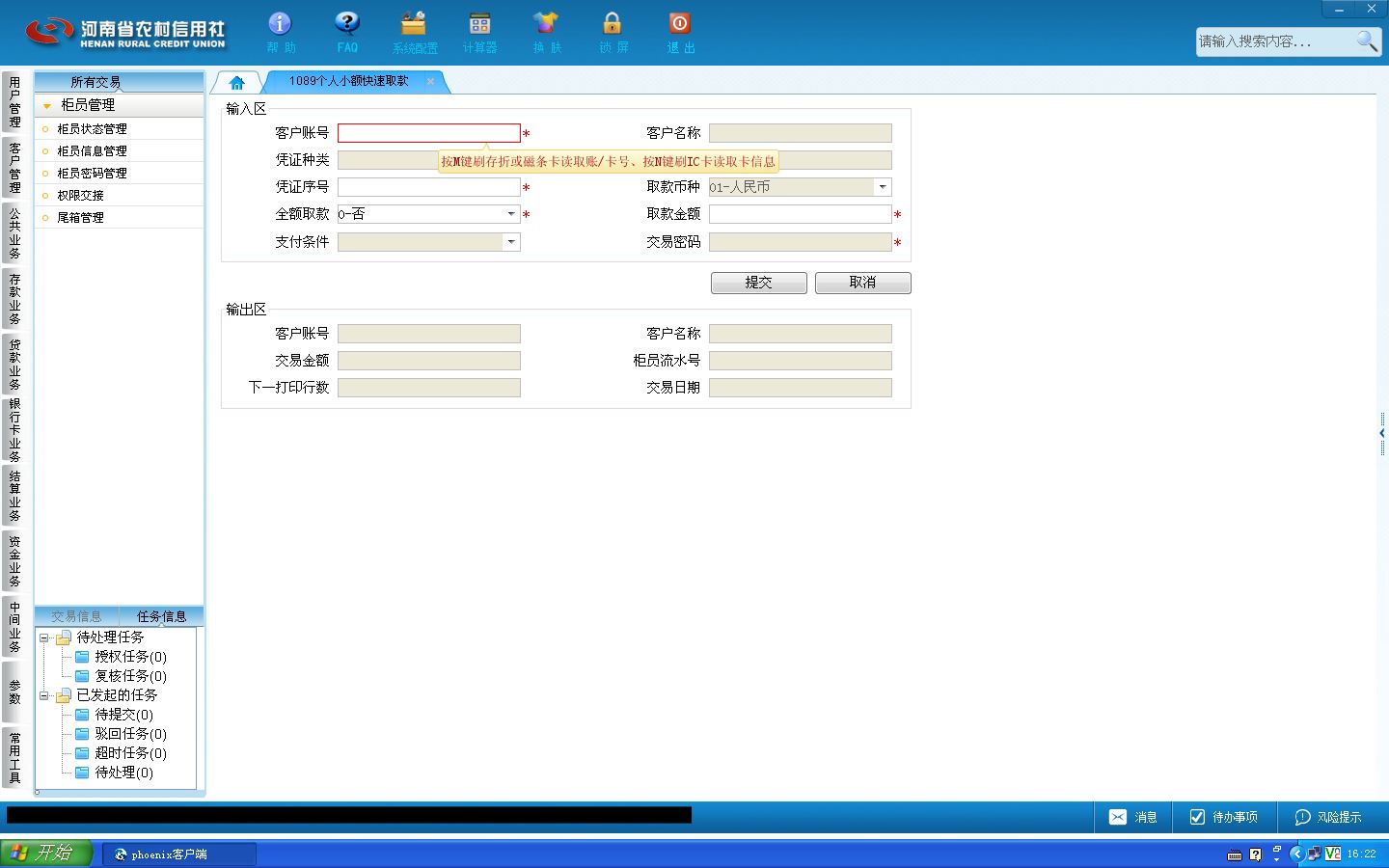Focus the 凭证序号 input field
The height and width of the screenshot is (868, 1389).
click(429, 187)
